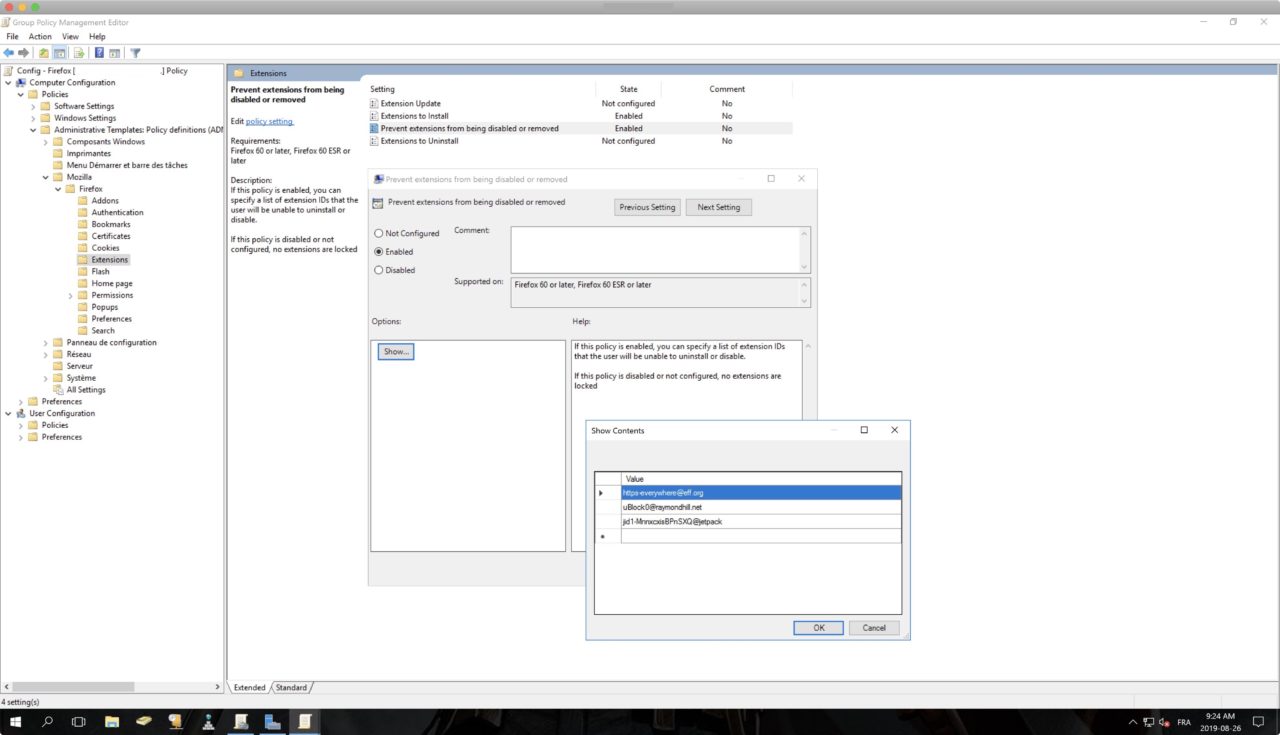
Task: Toggle the Show/Hide Console Tree toolbar icon
Action: [60, 53]
